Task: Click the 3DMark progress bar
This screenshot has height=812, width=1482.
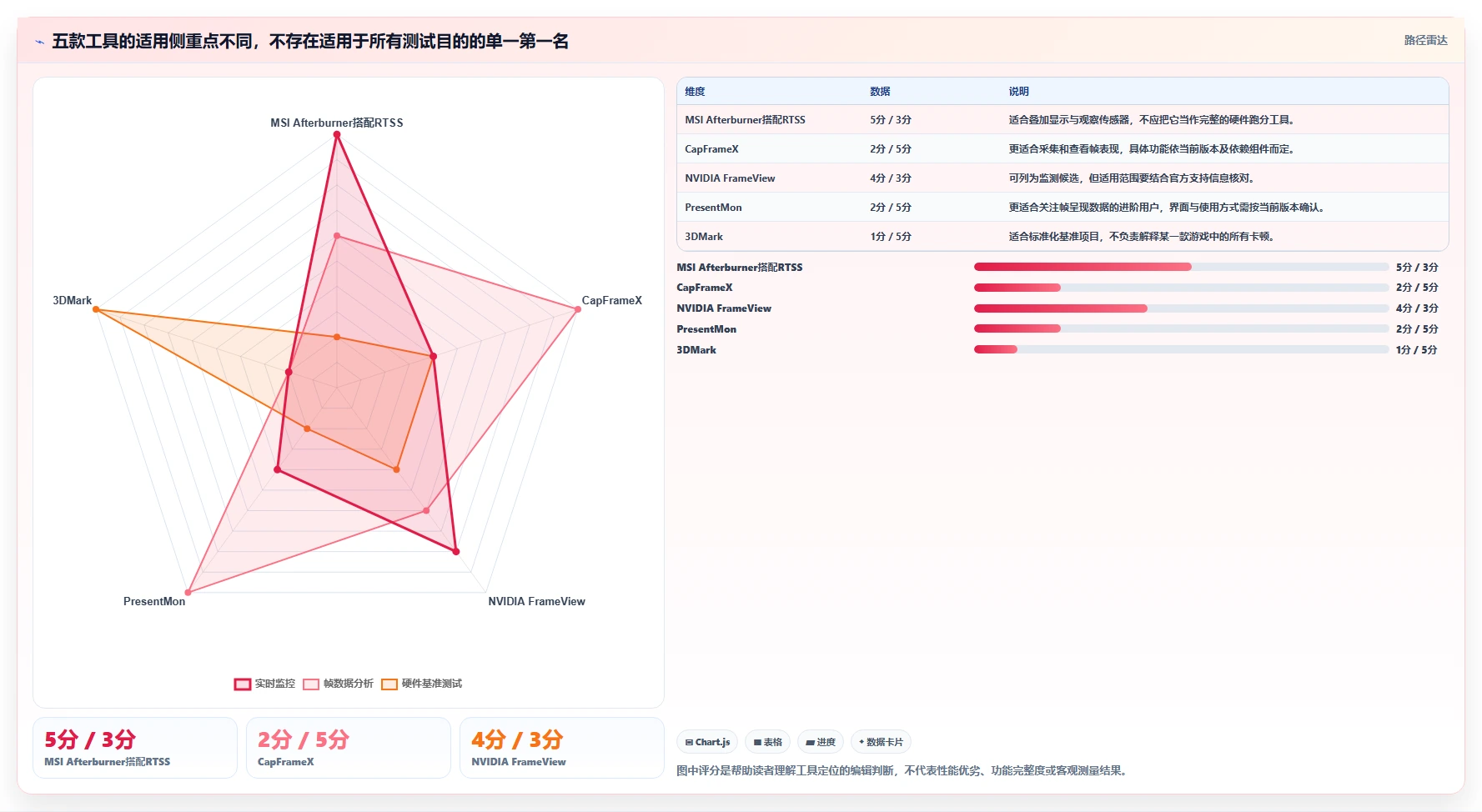Action: [x=1181, y=349]
